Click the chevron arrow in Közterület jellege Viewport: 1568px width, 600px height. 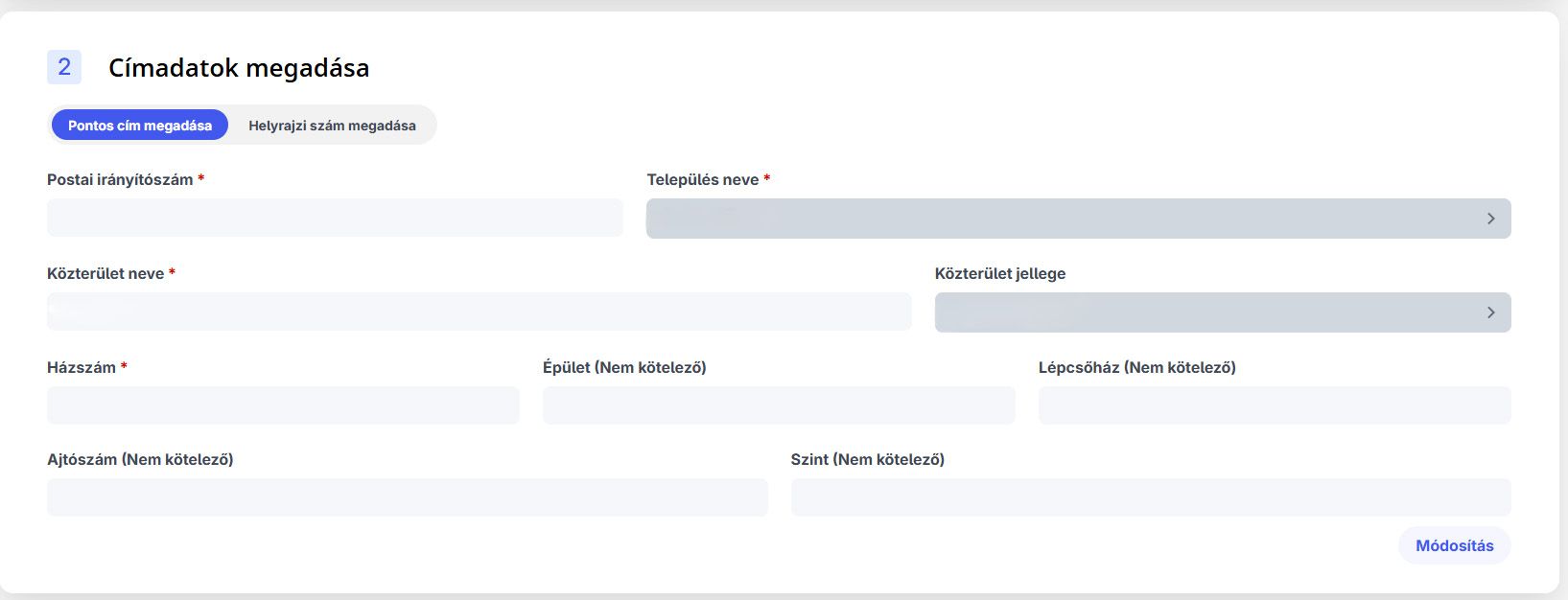[1490, 312]
